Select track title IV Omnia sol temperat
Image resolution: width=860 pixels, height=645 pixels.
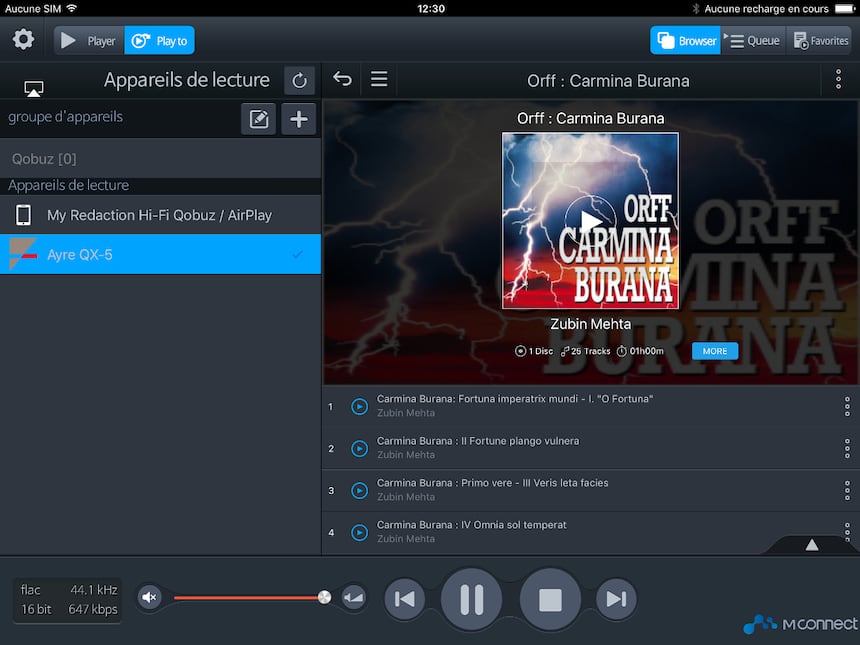[472, 525]
